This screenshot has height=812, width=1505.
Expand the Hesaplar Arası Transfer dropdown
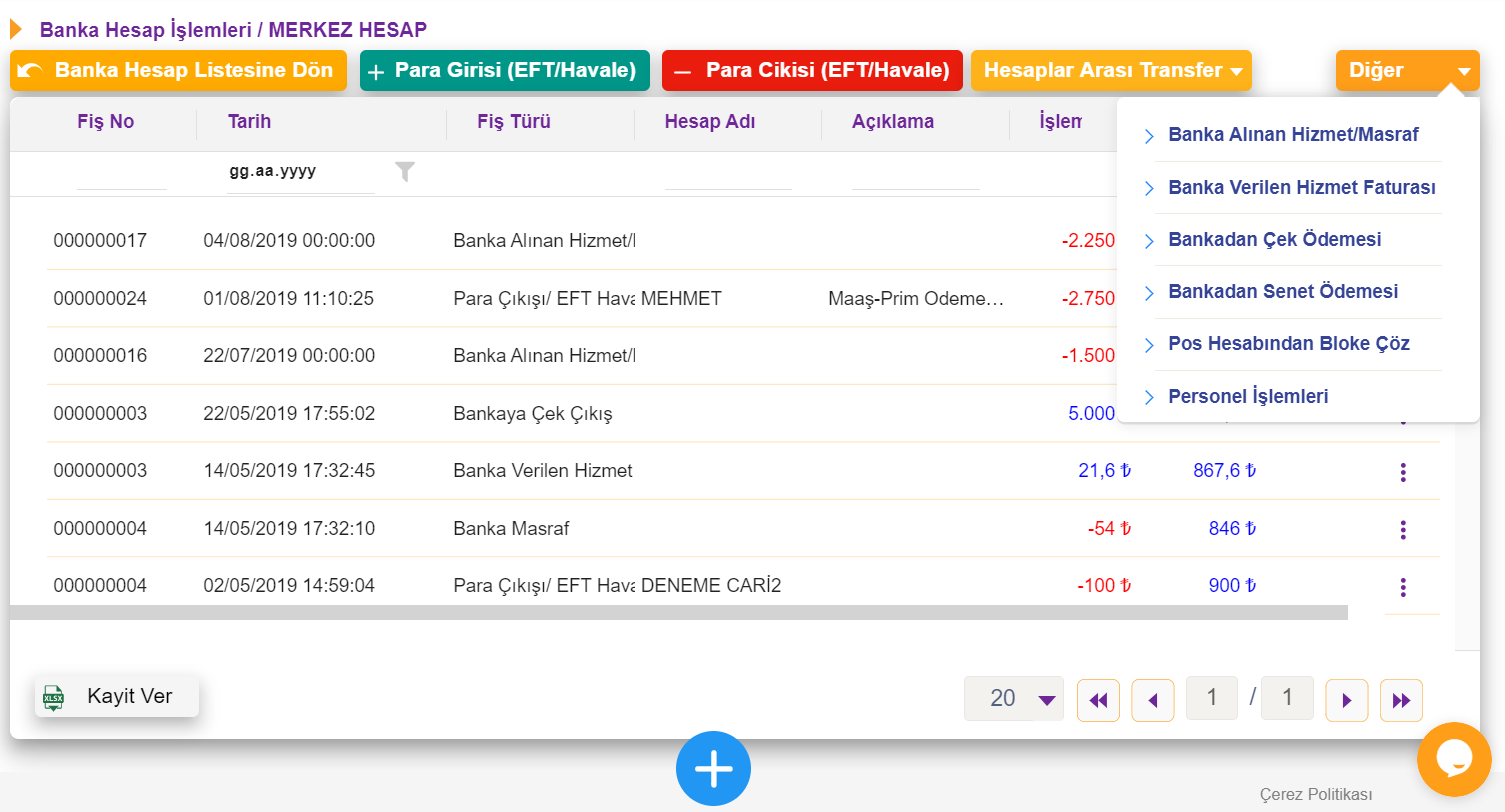tap(1111, 71)
